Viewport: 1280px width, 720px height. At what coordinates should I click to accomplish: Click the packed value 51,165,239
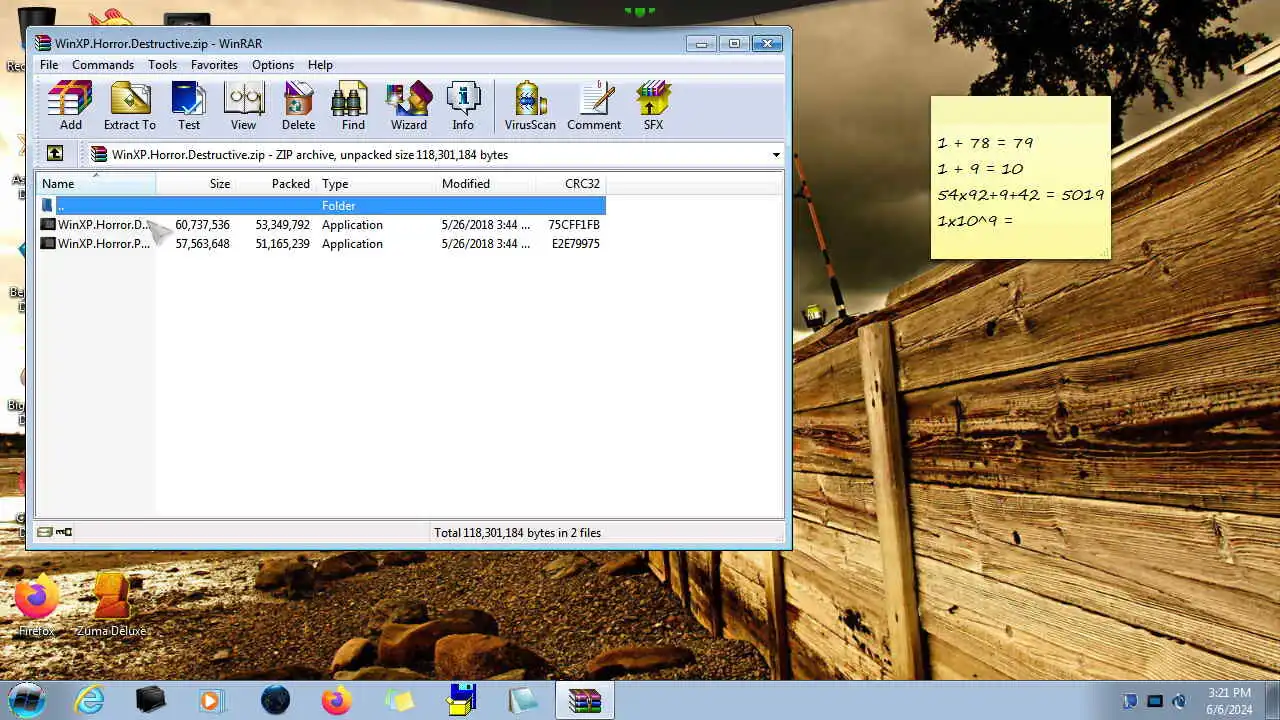tap(282, 244)
